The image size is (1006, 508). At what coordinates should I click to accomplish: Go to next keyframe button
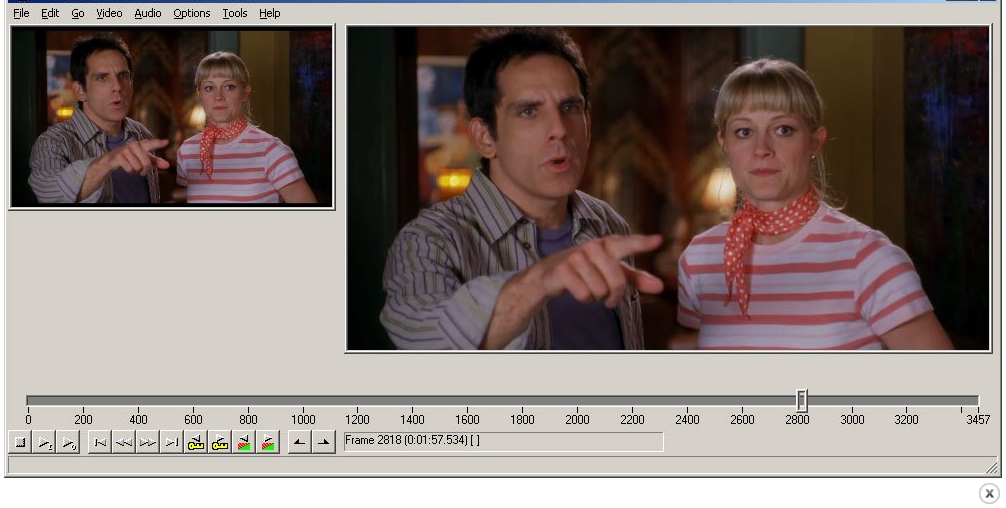[x=219, y=442]
